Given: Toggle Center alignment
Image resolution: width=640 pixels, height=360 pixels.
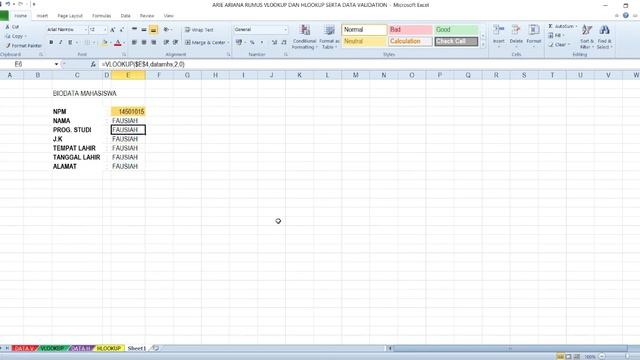Looking at the screenshot, I should click(x=144, y=42).
